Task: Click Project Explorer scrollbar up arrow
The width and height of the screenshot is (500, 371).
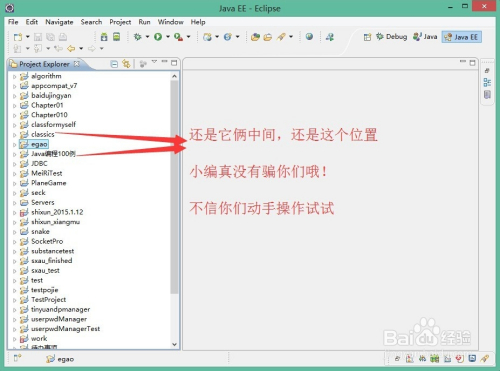Action: pyautogui.click(x=174, y=76)
